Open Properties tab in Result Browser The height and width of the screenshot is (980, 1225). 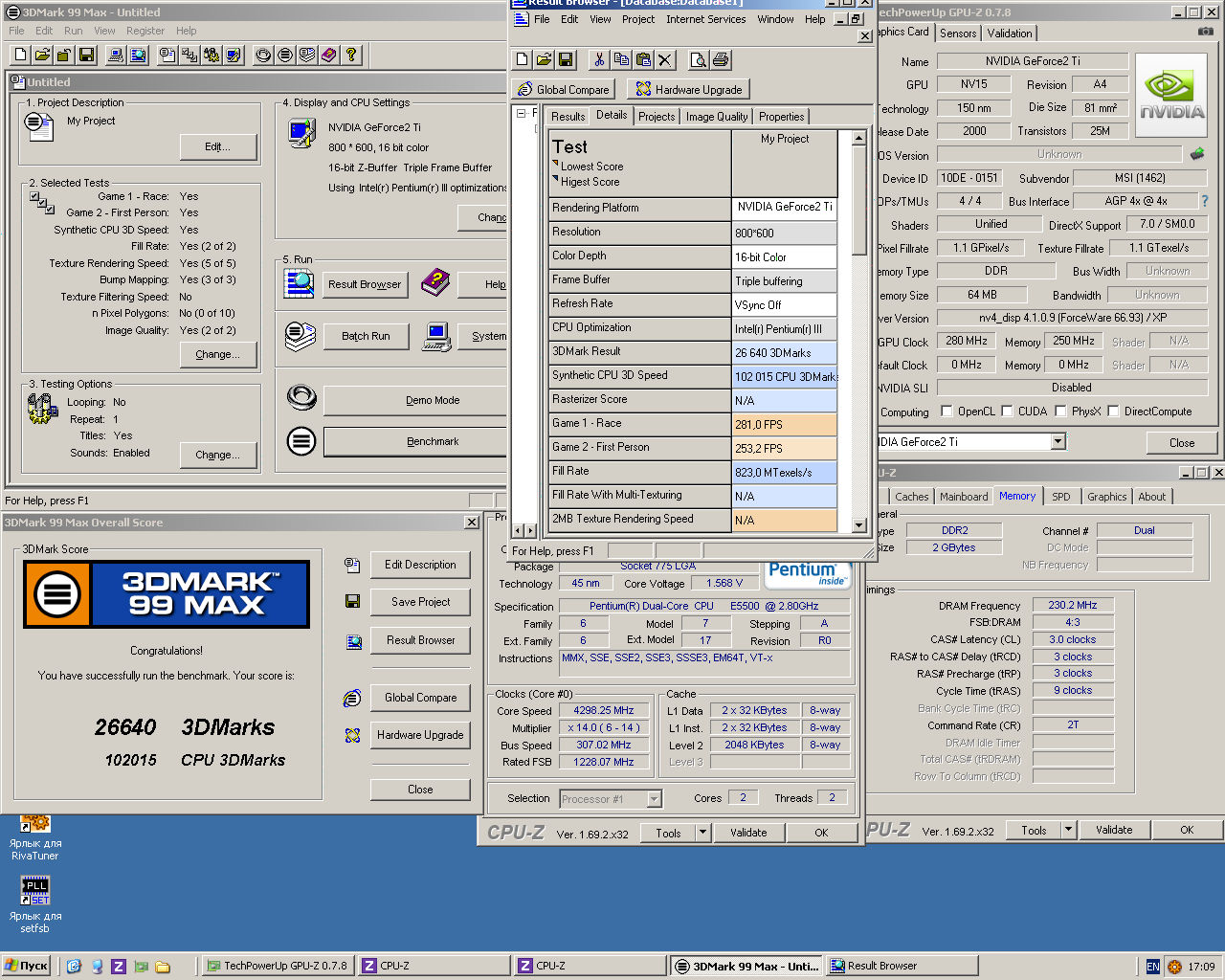(x=782, y=116)
